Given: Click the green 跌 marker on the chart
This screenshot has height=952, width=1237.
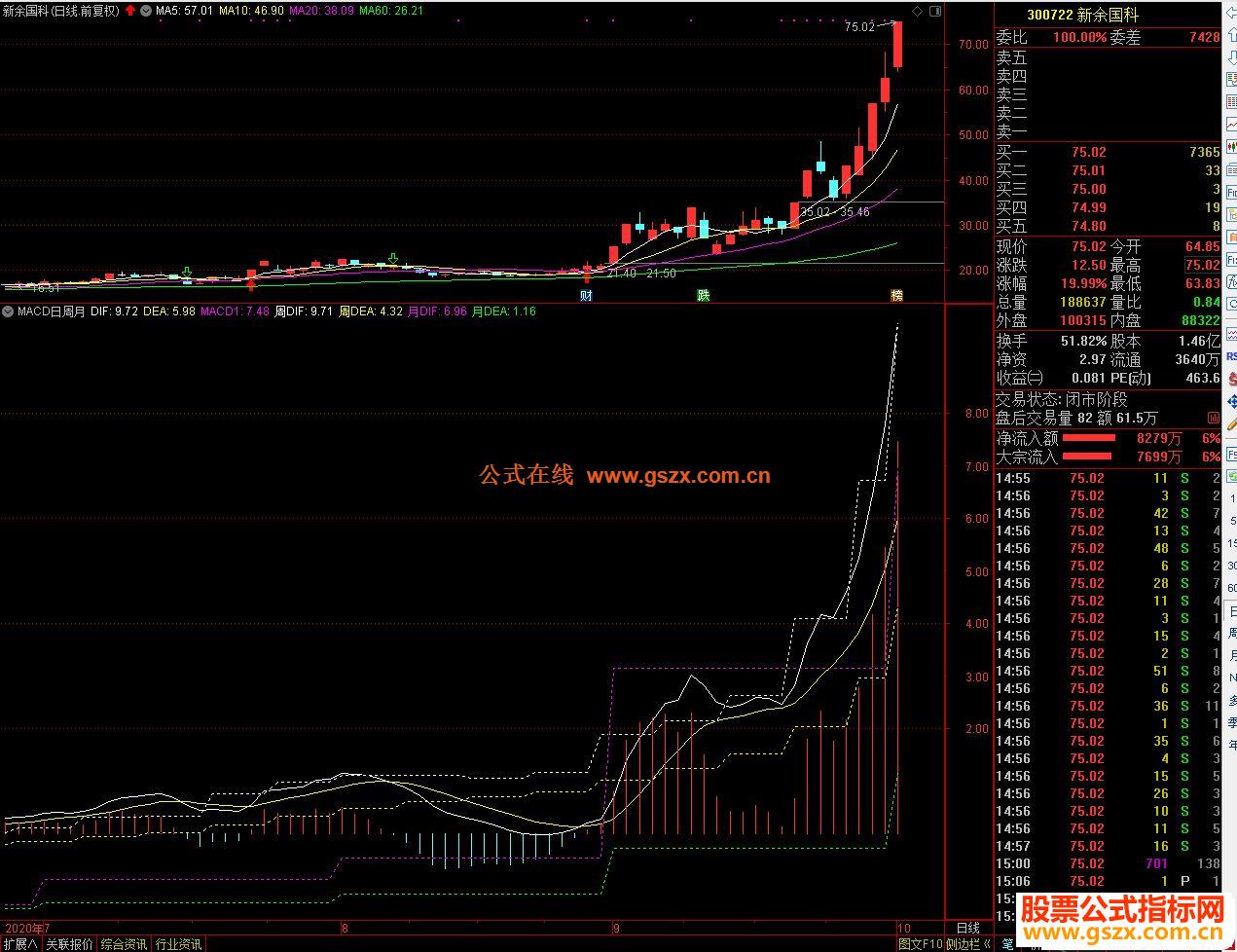Looking at the screenshot, I should [703, 295].
